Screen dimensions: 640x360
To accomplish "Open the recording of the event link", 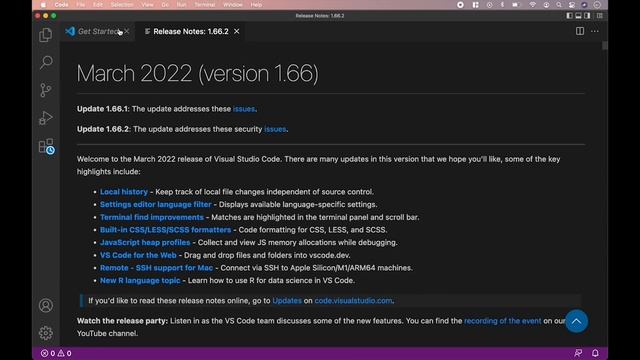I will [x=502, y=321].
